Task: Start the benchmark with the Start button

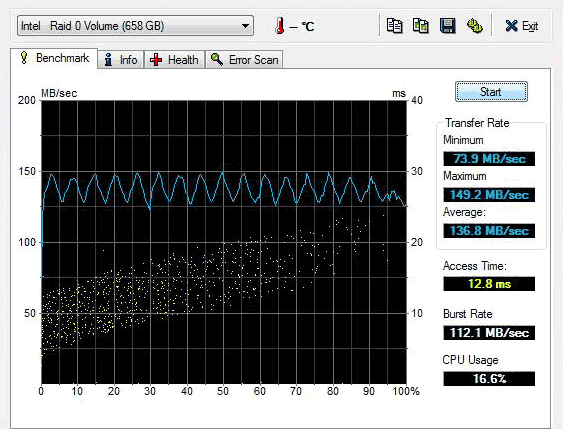Action: [491, 92]
